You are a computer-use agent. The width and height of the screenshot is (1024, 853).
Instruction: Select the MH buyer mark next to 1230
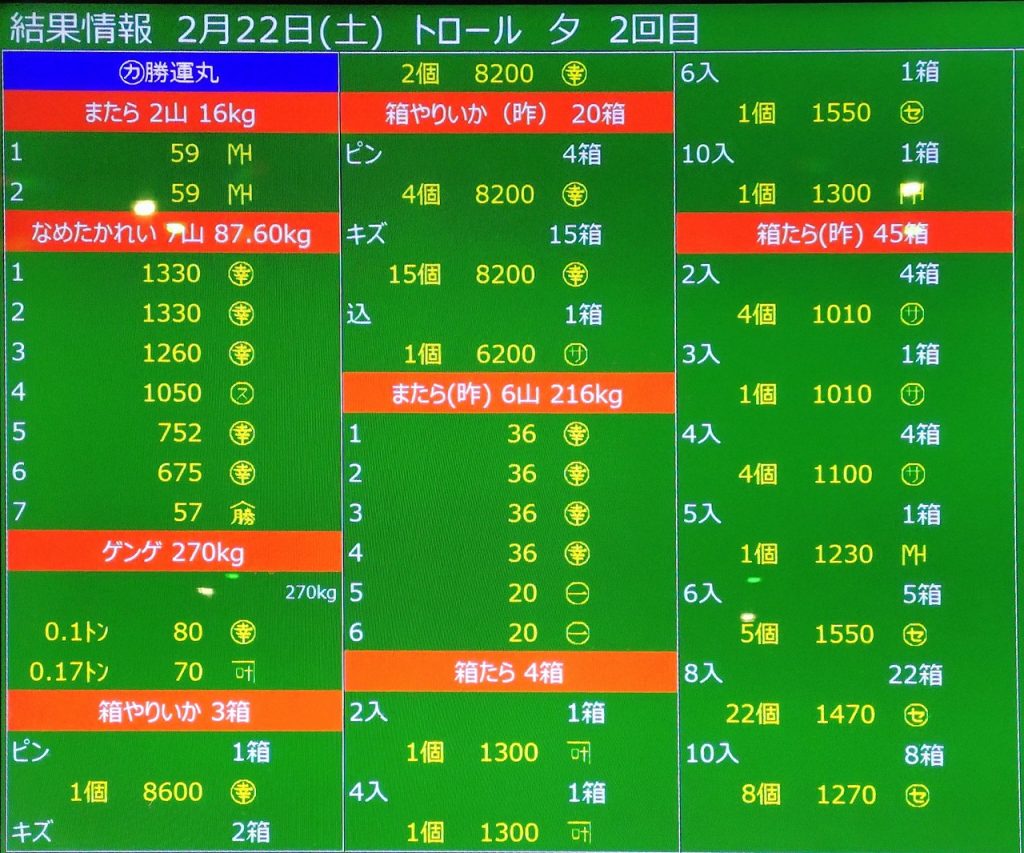[x=911, y=554]
